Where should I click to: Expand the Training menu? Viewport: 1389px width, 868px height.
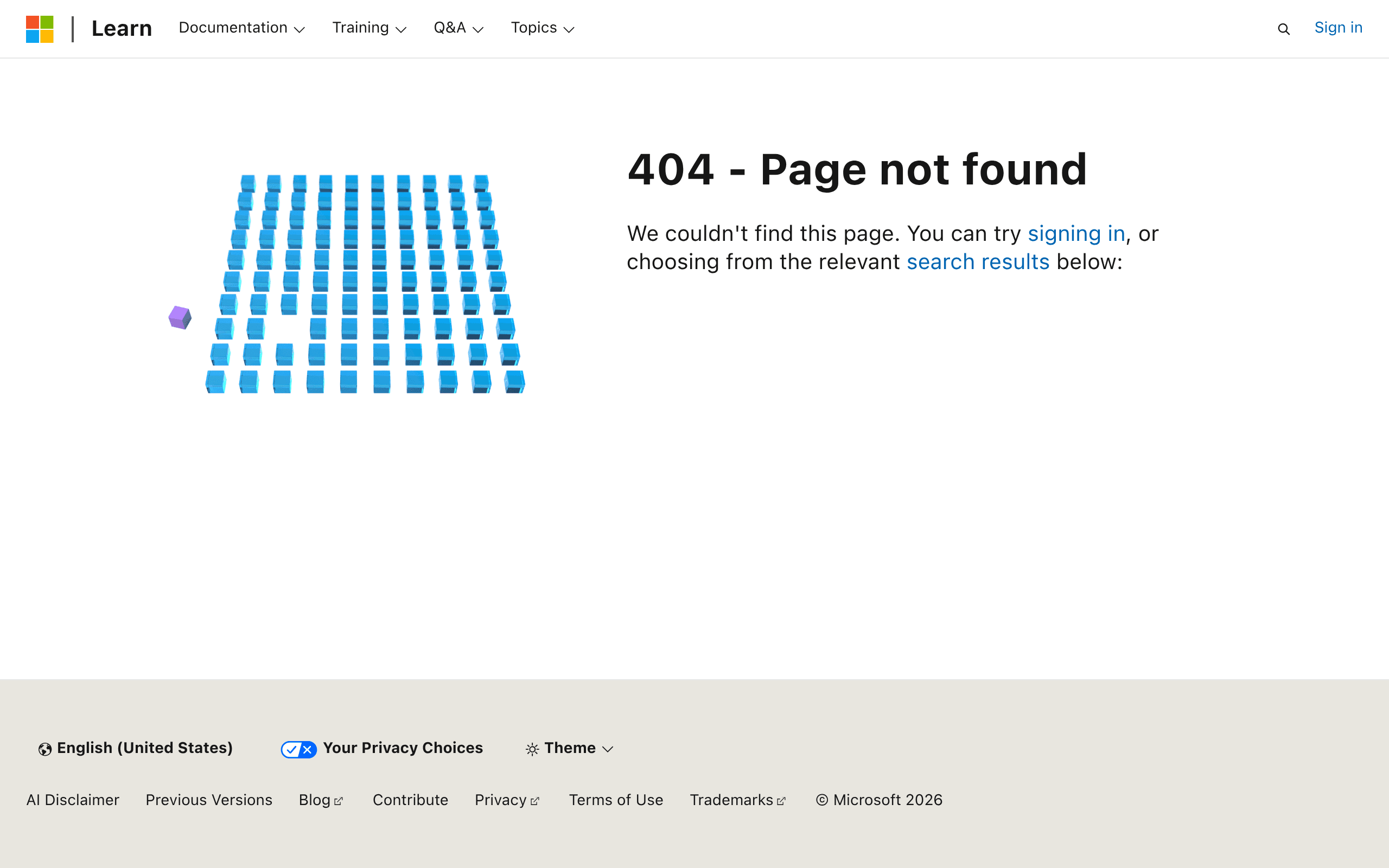[369, 28]
